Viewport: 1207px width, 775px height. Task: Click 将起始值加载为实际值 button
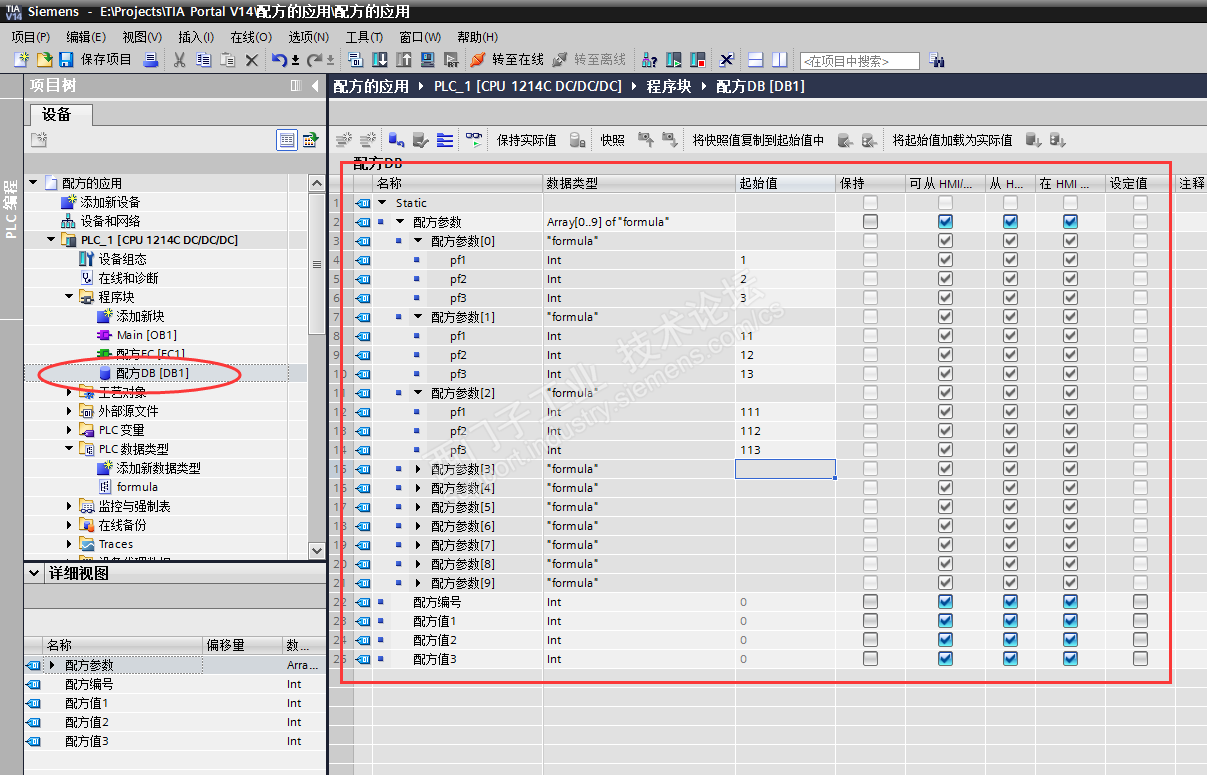952,140
